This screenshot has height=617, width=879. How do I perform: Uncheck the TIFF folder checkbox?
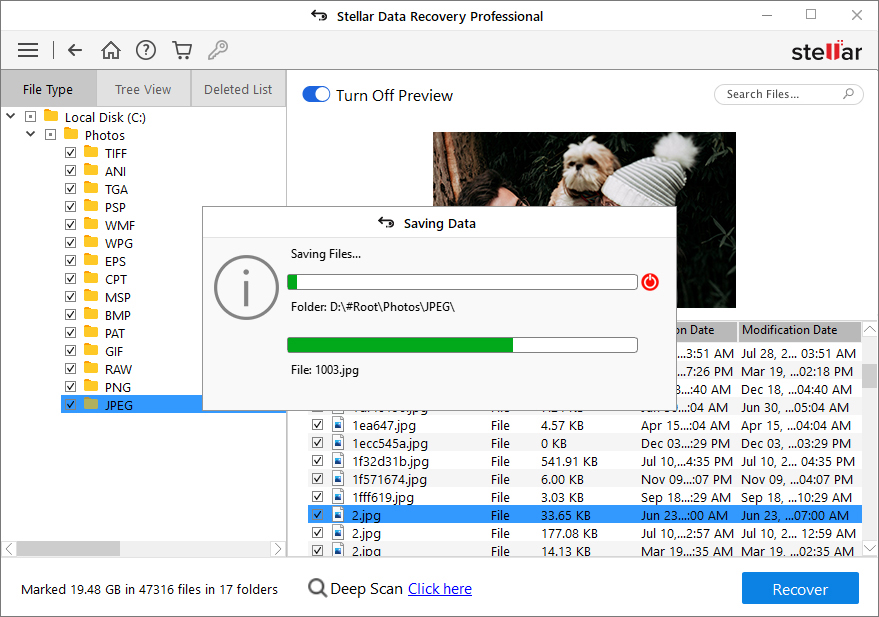pos(70,153)
